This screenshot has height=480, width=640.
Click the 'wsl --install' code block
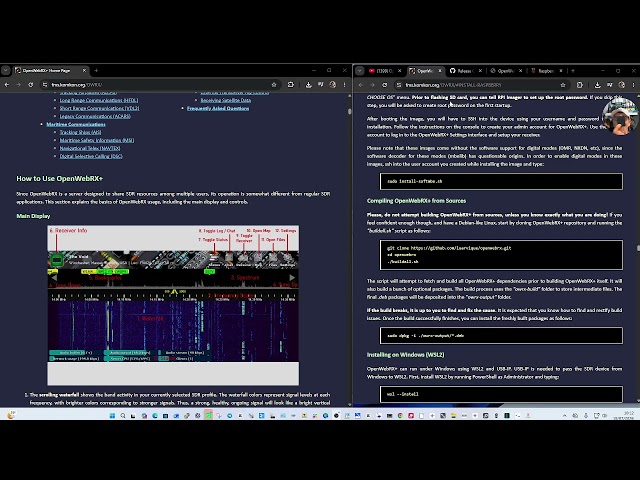pyautogui.click(x=501, y=394)
